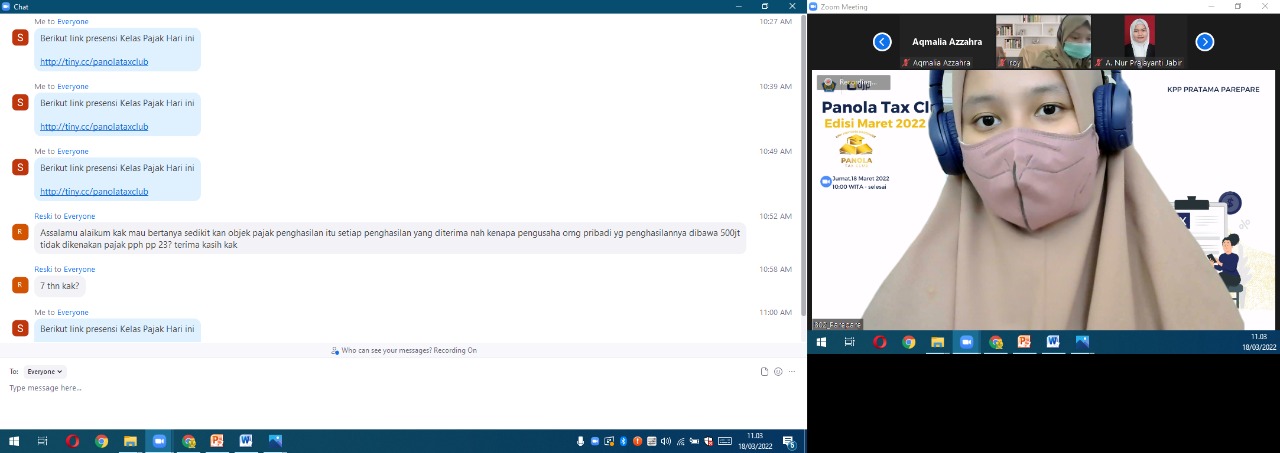The width and height of the screenshot is (1280, 453).
Task: Open PowerPoint from the taskbar below chat
Action: tap(217, 441)
